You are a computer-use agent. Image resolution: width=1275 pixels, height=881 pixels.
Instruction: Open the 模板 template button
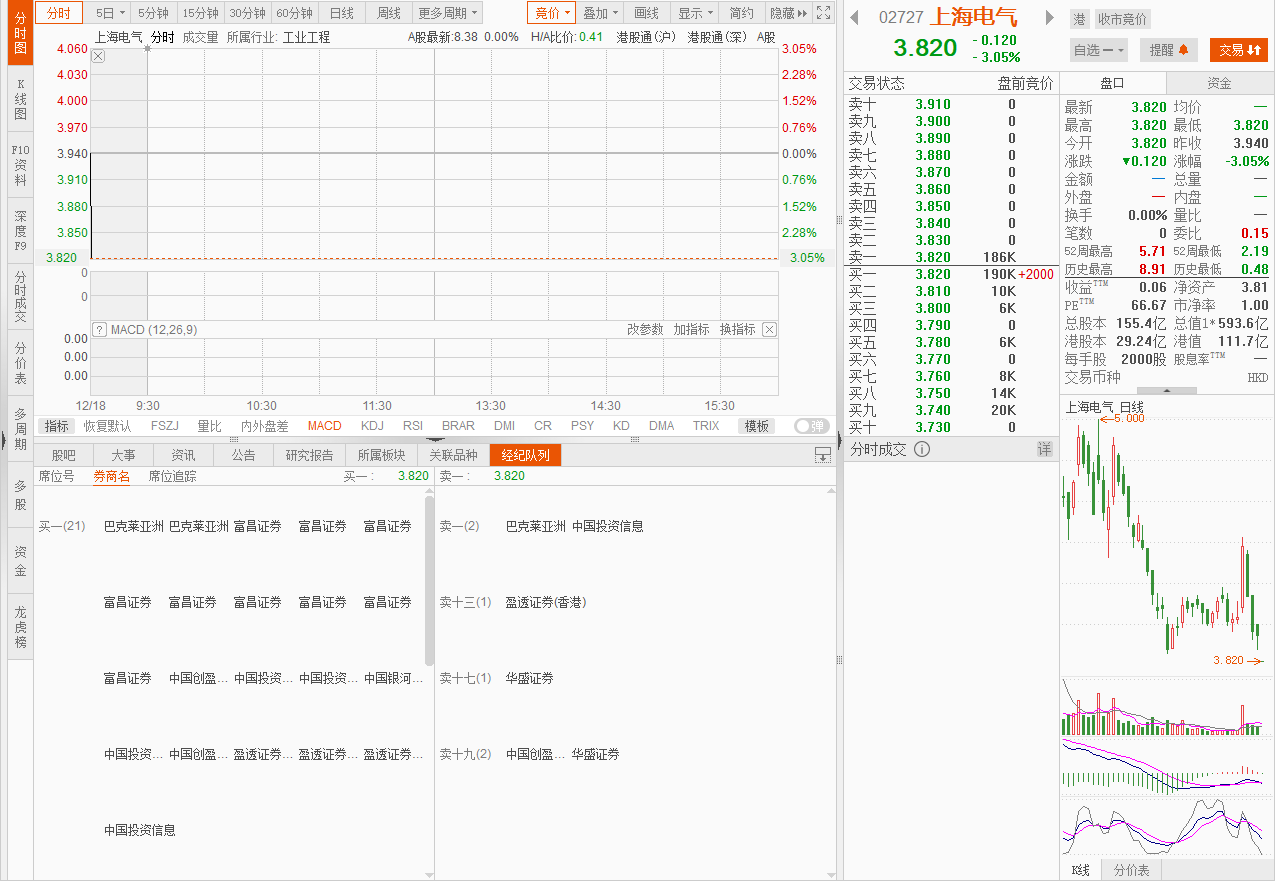coord(757,426)
